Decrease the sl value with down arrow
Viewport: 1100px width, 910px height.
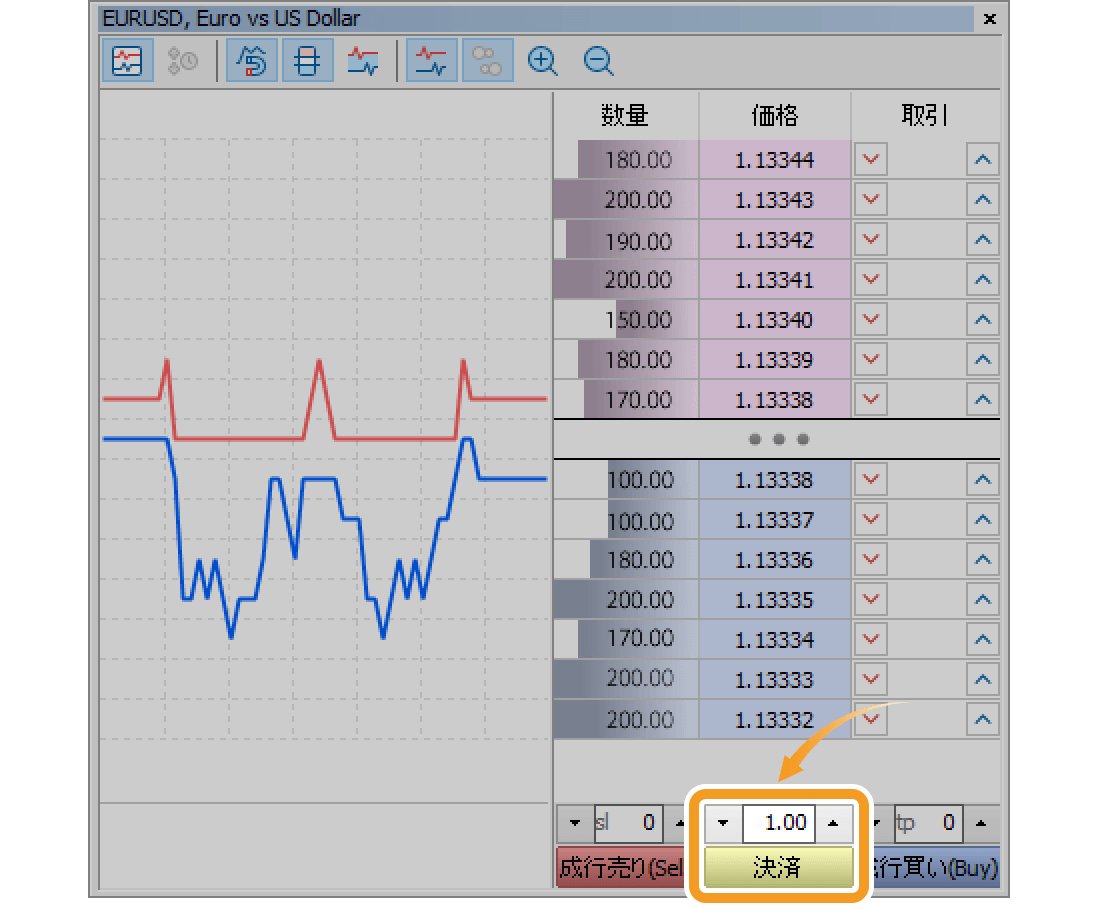575,823
